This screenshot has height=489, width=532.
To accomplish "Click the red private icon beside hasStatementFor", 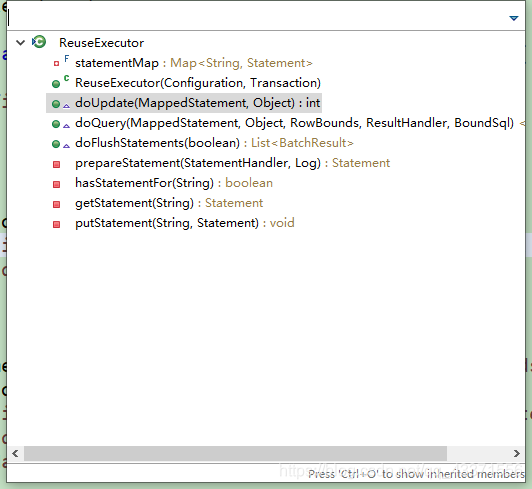I will point(56,184).
